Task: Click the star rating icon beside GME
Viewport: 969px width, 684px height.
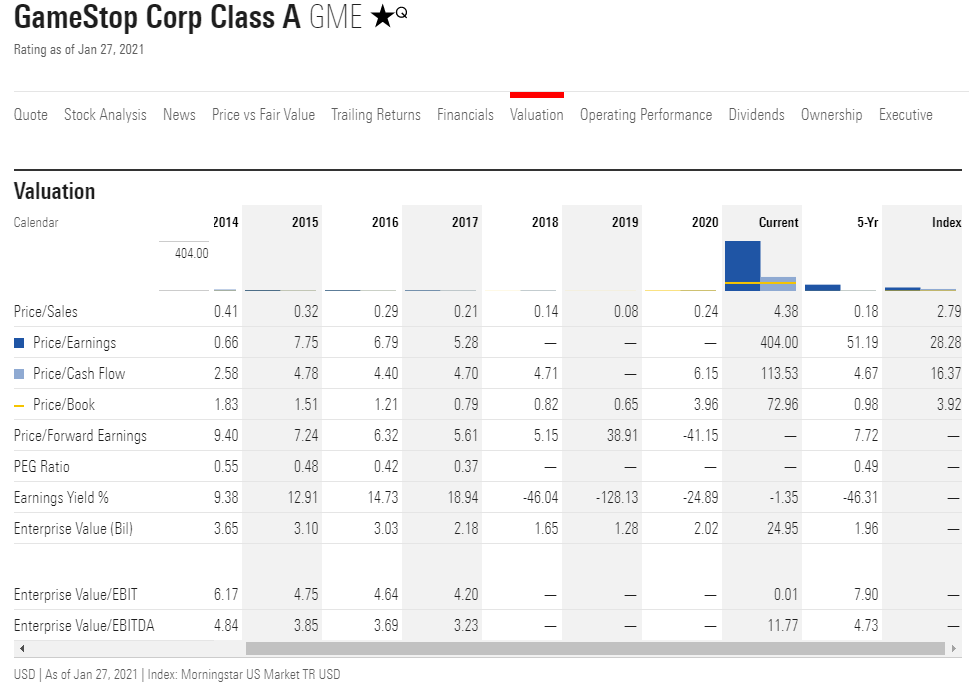Action: 382,18
